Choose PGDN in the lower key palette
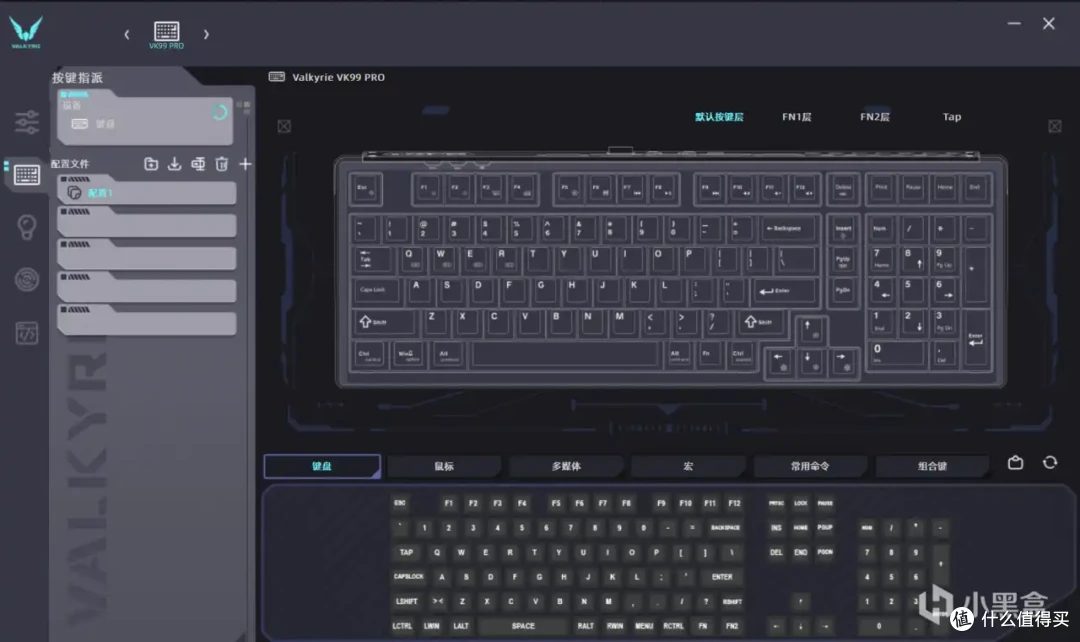The width and height of the screenshot is (1080, 642). click(x=825, y=552)
